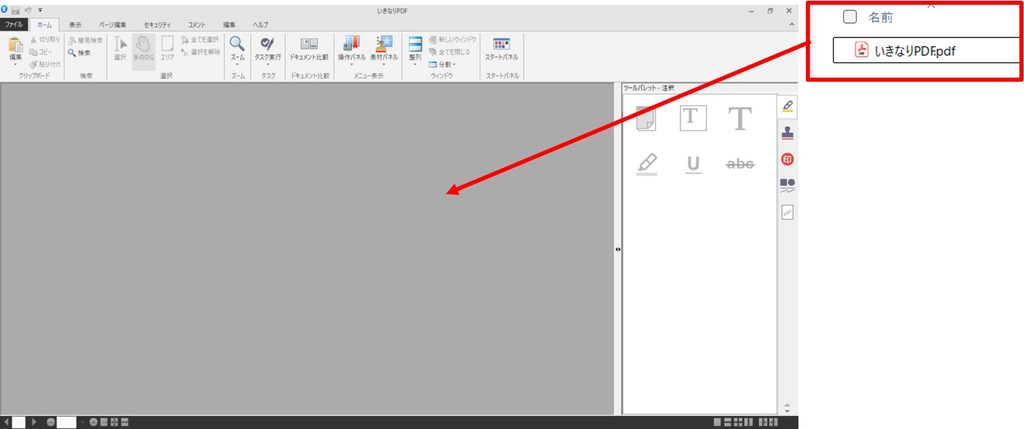Toggle the tool palette collapse handle
The width and height of the screenshot is (1024, 429).
[618, 249]
